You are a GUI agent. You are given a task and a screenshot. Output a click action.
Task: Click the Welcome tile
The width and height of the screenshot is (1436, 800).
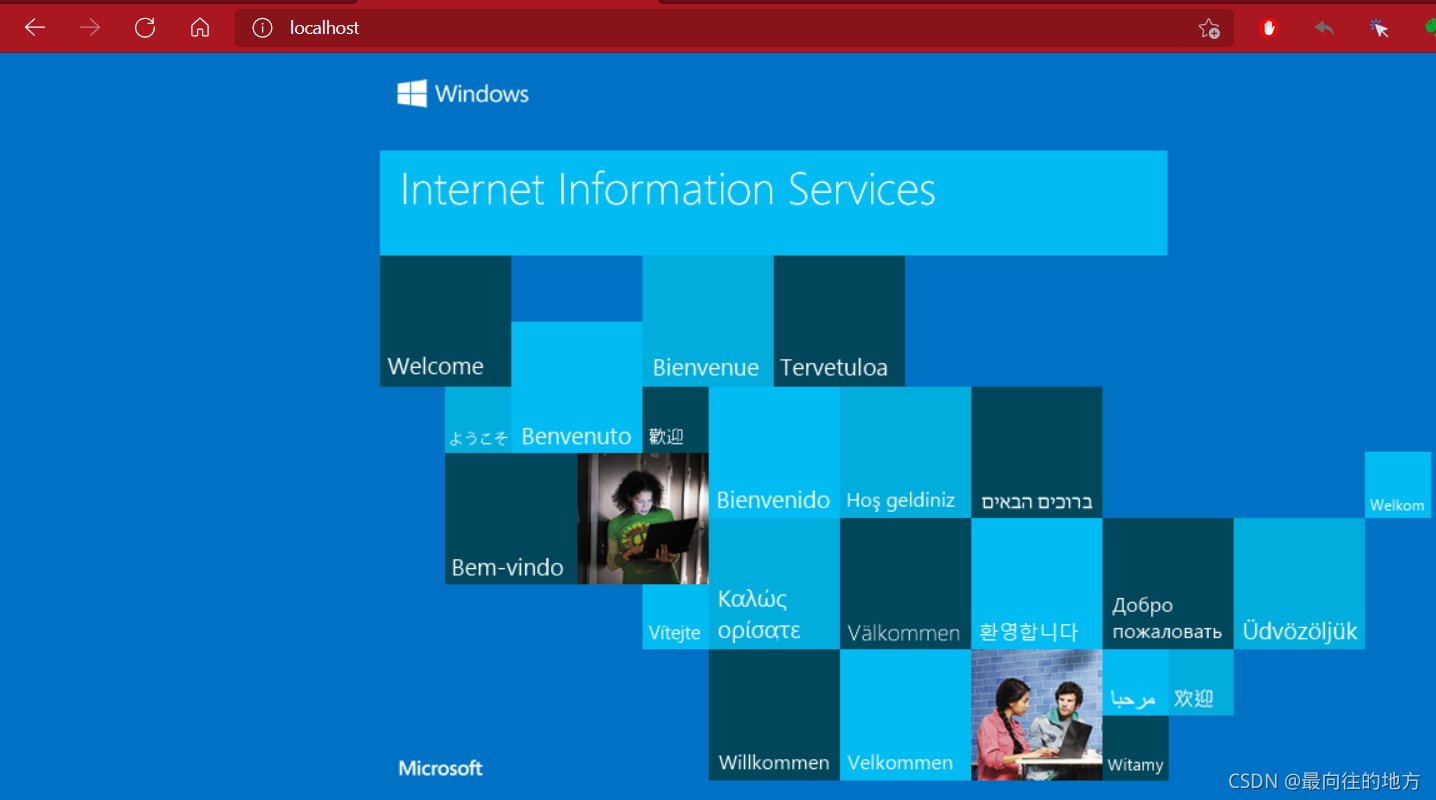(445, 321)
